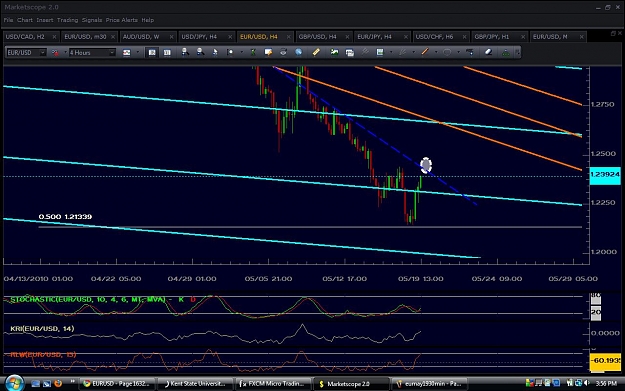The width and height of the screenshot is (625, 391).
Task: Click the second window-layout icon
Action: [167, 53]
